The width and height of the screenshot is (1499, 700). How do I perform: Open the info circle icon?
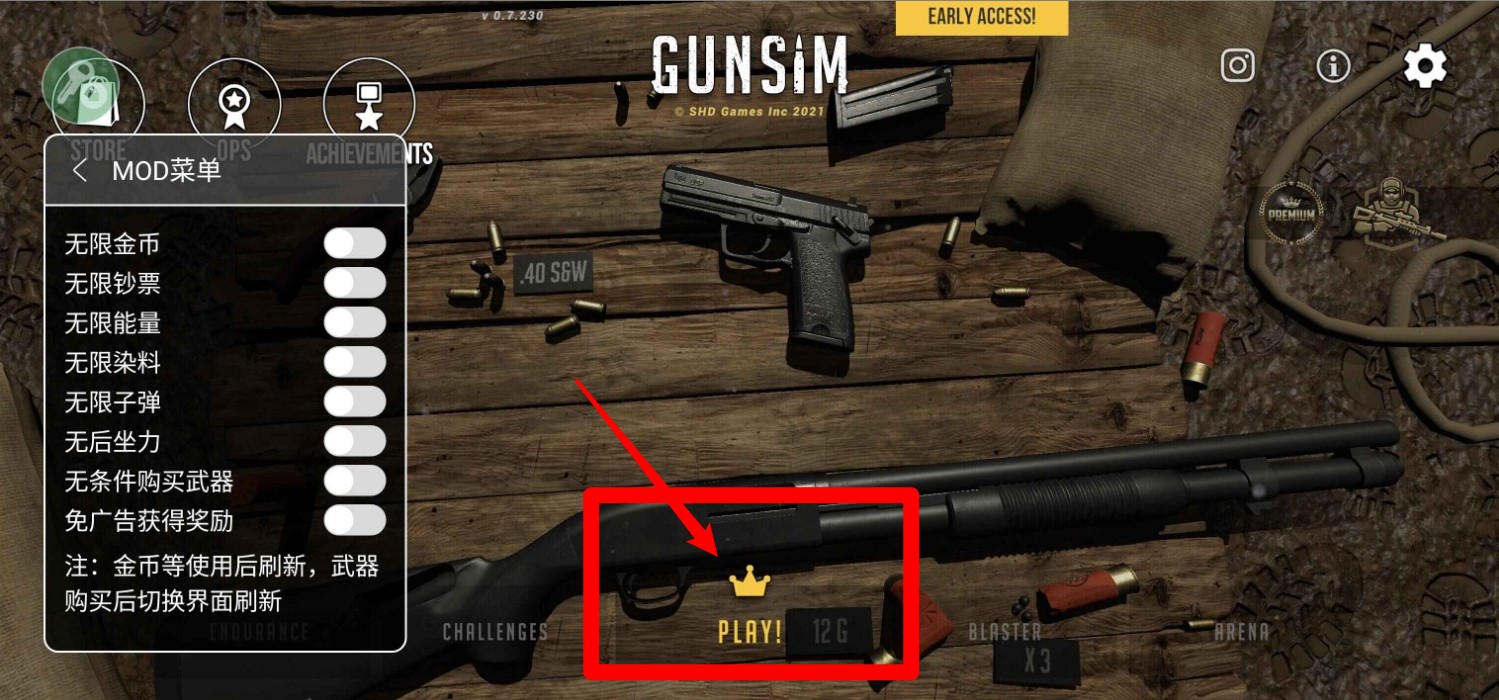click(1333, 66)
